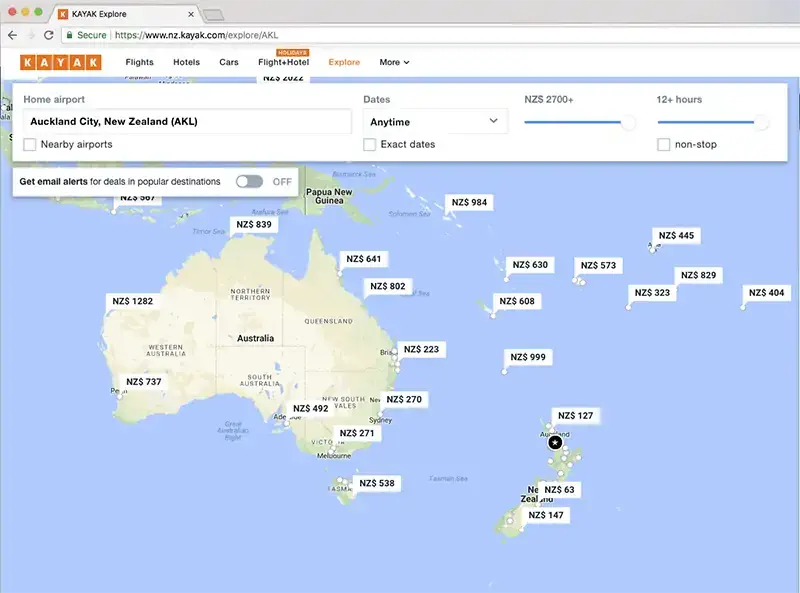Reload the page with the refresh icon
This screenshot has height=593, width=800.
click(x=48, y=34)
